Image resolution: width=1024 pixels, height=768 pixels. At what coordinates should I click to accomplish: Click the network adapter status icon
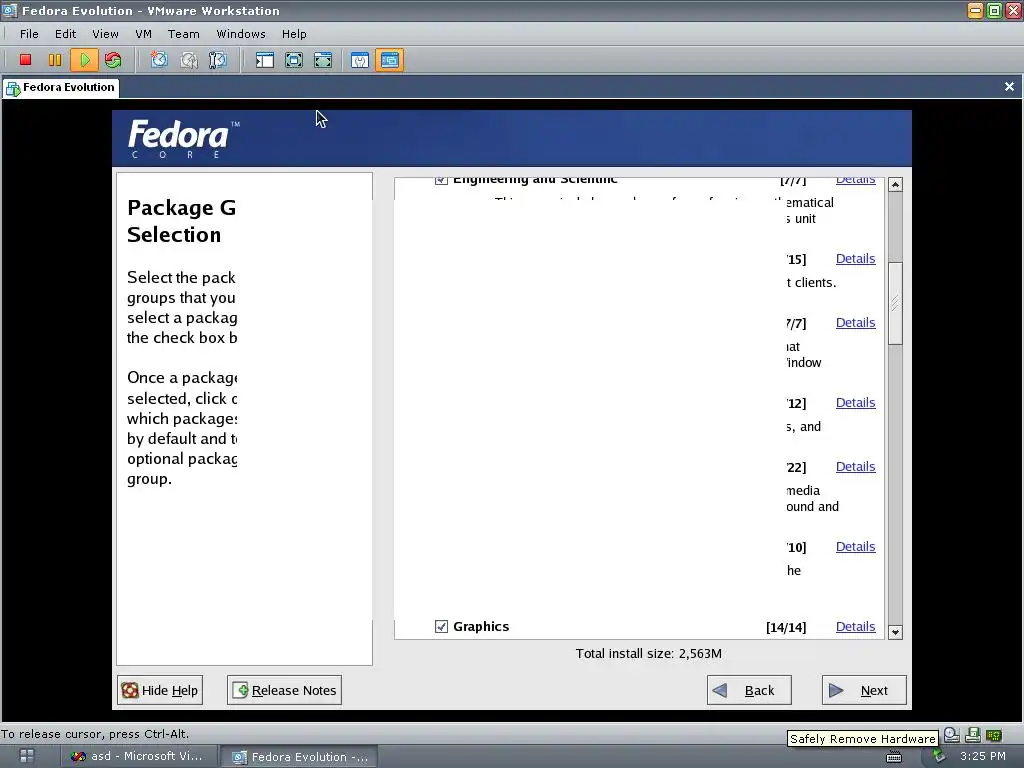[x=993, y=735]
